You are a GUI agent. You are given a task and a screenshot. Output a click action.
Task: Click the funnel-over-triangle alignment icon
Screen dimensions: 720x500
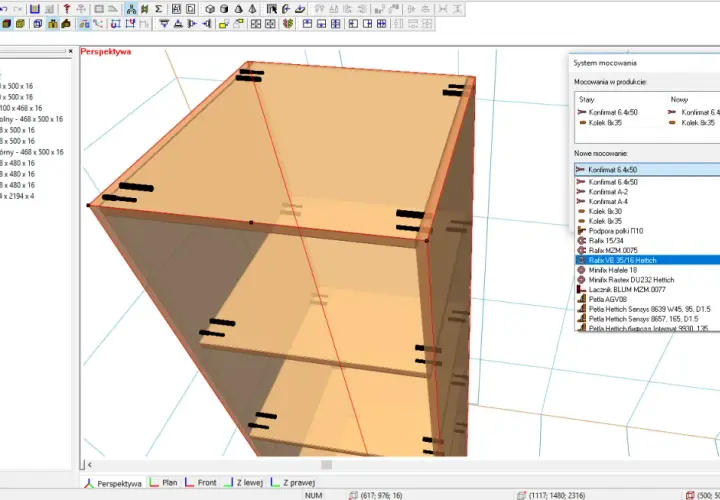click(x=164, y=24)
